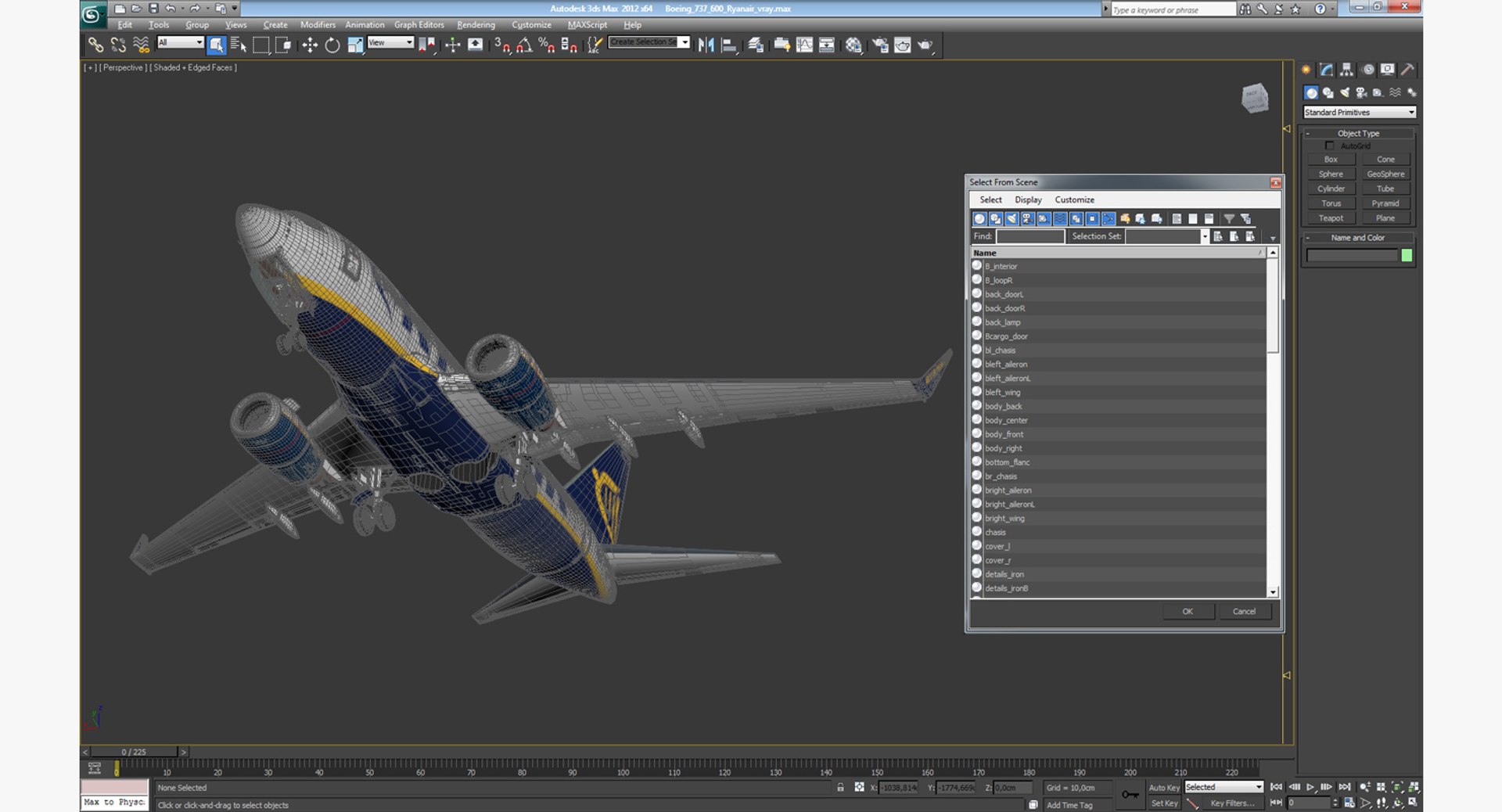
Task: Toggle Display Cameras filter in Select From Scene
Action: 1028,219
